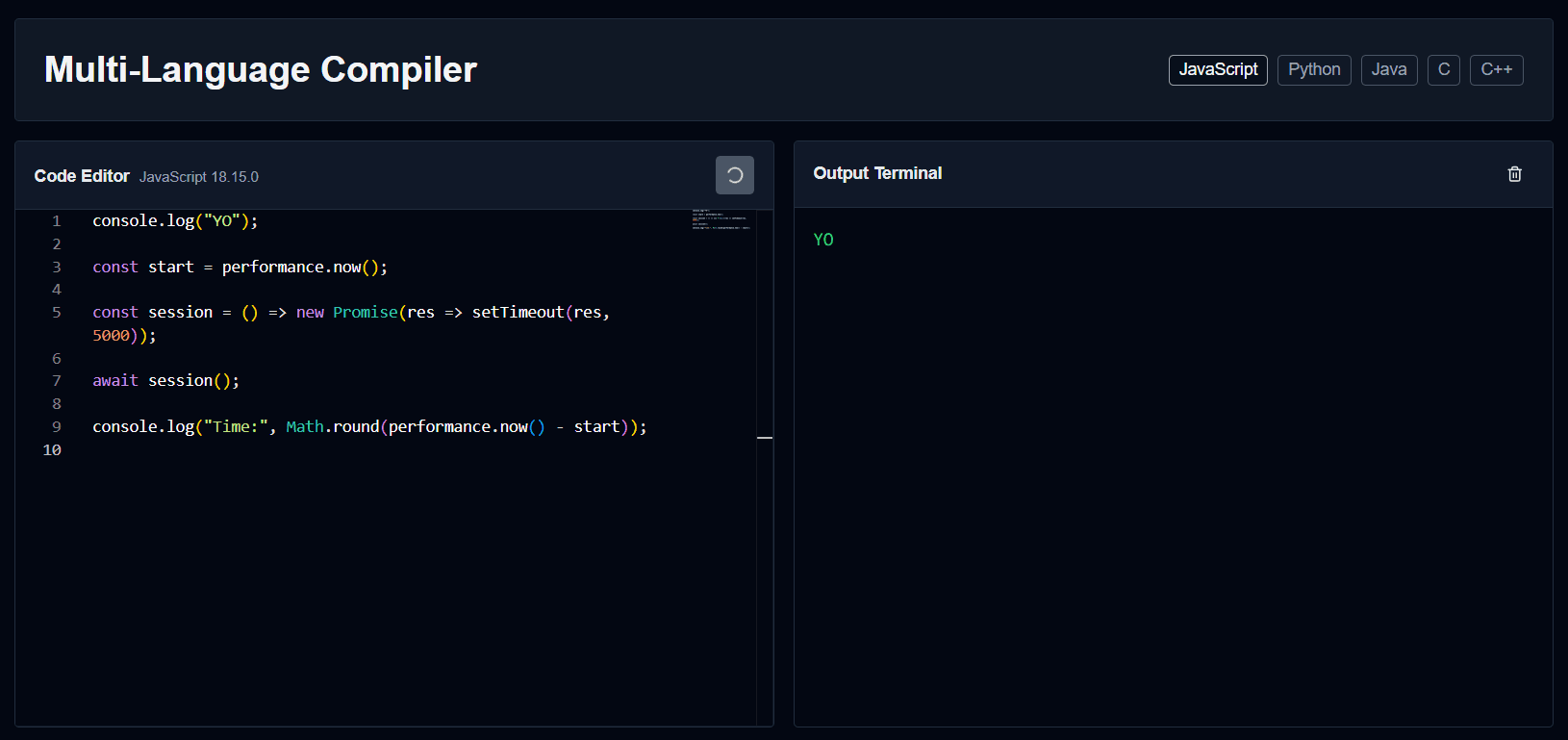Click line number 5 in gutter
This screenshot has height=740, width=1568.
coord(57,313)
